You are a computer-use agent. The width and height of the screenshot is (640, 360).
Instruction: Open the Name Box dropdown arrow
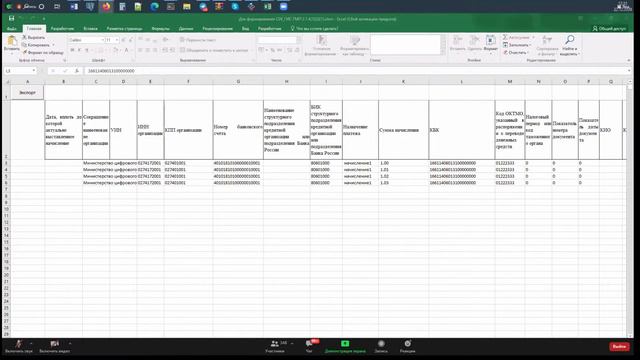[x=33, y=71]
